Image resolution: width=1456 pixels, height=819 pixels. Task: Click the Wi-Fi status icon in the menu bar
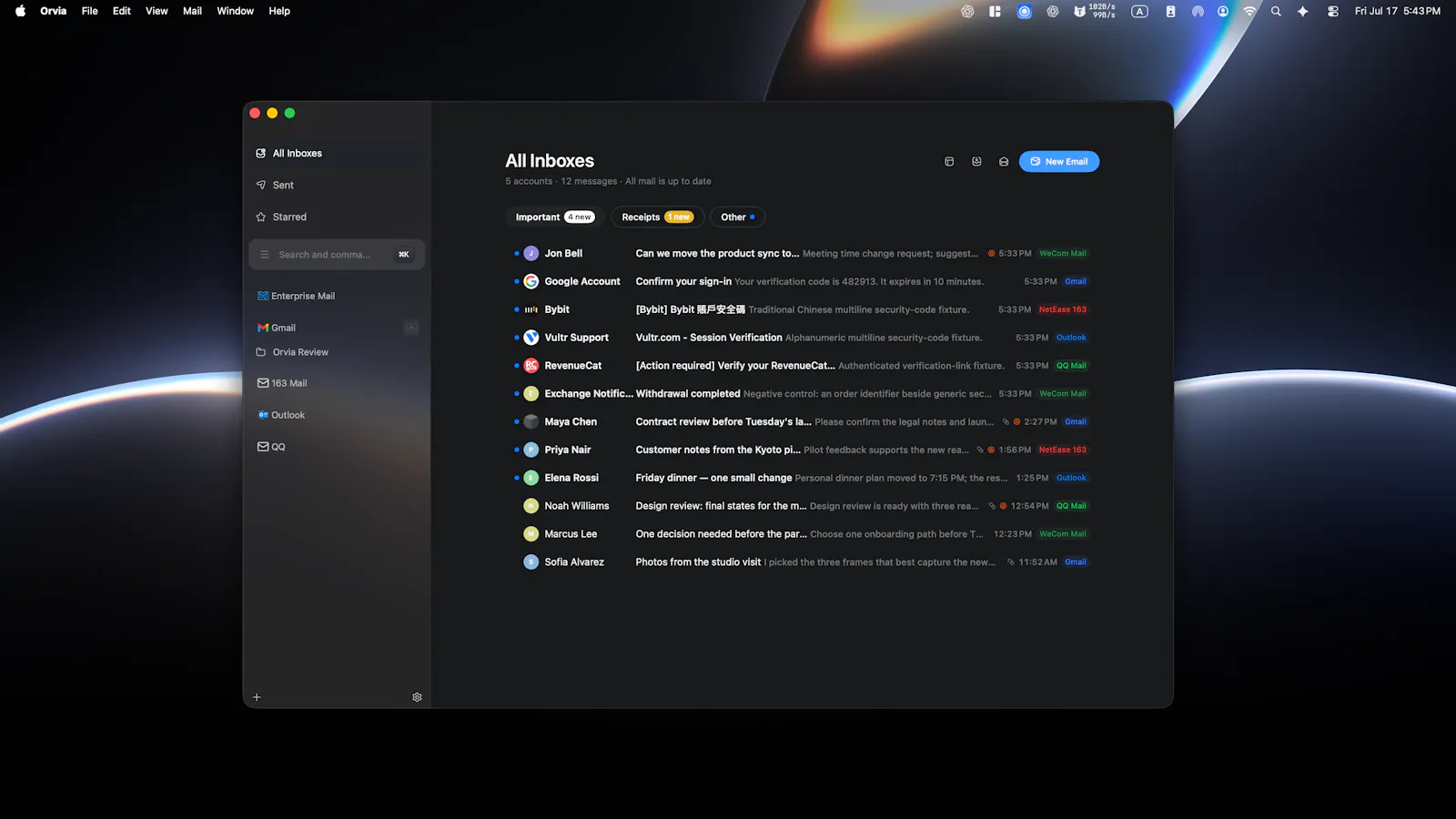(1249, 11)
